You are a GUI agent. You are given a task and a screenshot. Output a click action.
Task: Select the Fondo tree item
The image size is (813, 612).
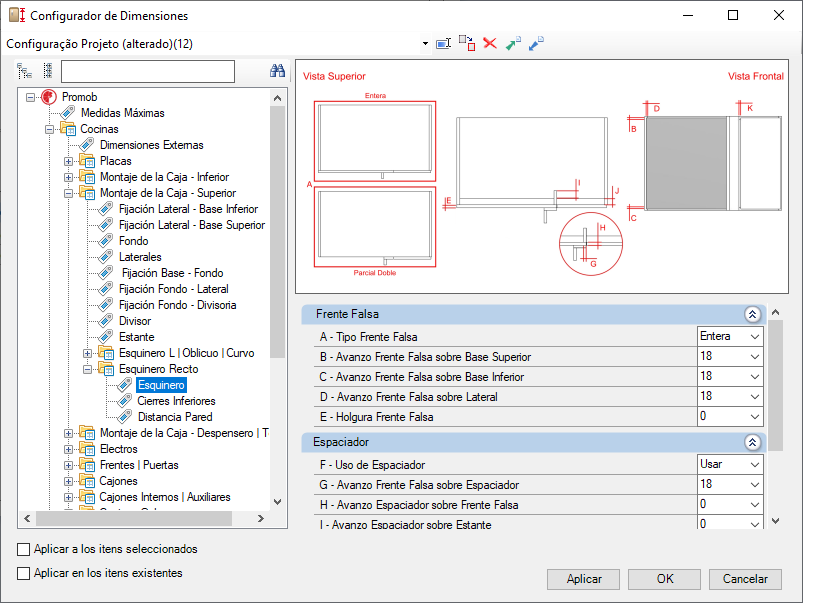pos(133,241)
